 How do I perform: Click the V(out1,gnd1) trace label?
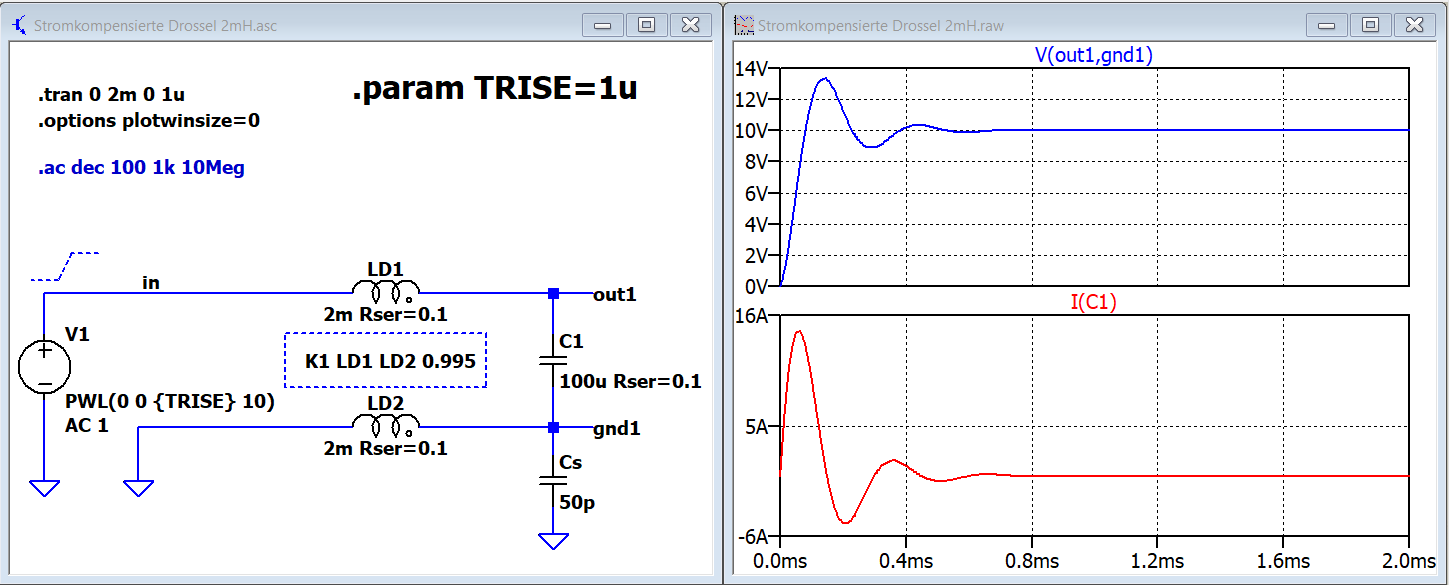click(x=1094, y=56)
